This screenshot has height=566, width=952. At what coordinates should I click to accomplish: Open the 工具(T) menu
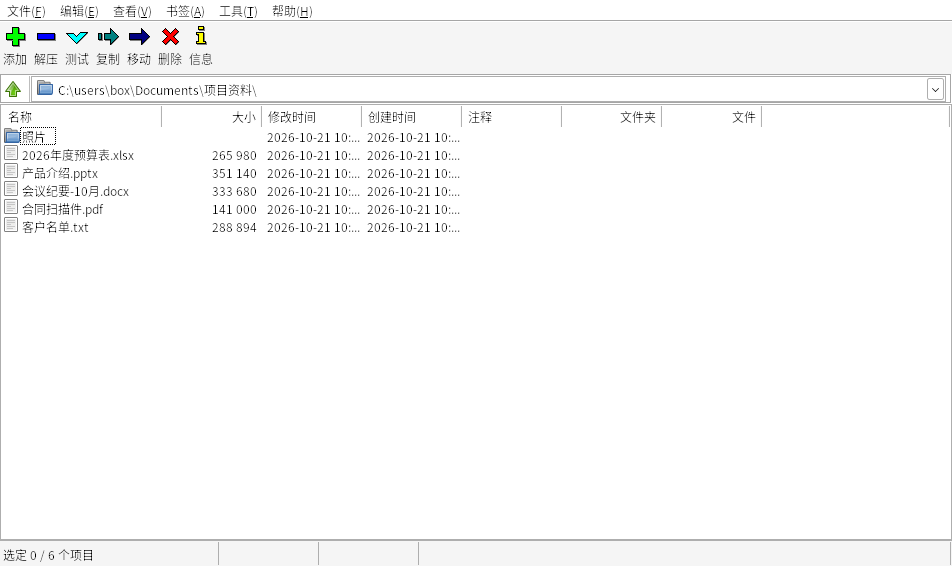coord(238,12)
